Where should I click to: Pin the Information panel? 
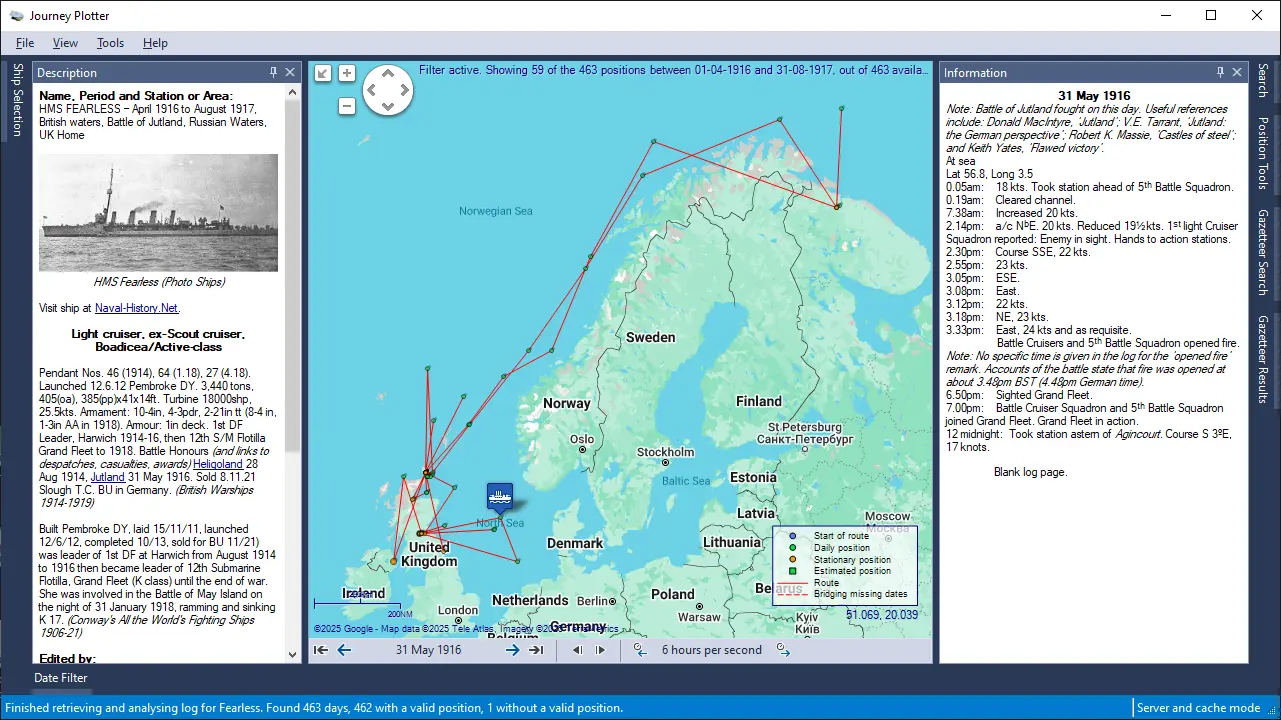[x=1220, y=72]
